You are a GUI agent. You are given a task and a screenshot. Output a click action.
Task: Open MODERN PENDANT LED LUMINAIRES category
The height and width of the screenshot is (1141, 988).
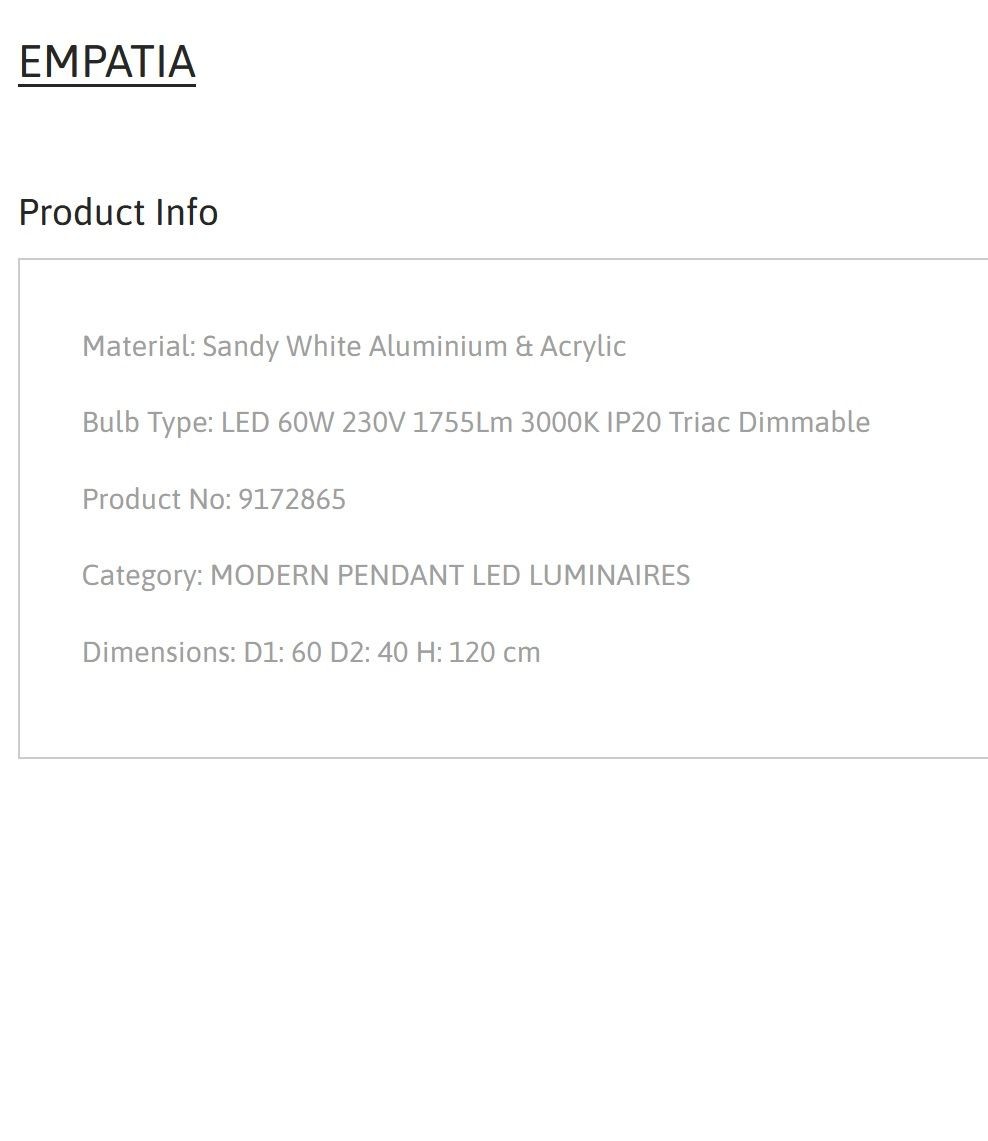click(450, 576)
